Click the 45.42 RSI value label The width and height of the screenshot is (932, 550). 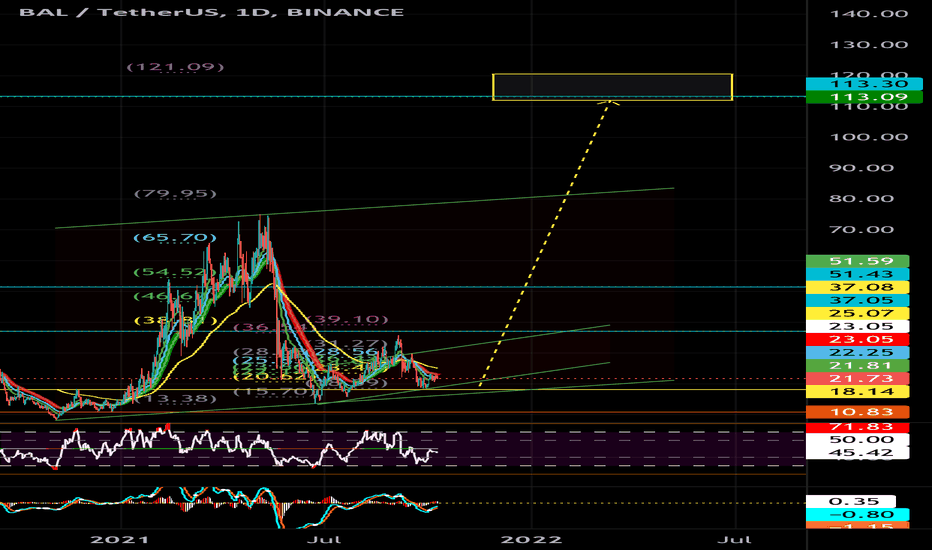tap(858, 453)
